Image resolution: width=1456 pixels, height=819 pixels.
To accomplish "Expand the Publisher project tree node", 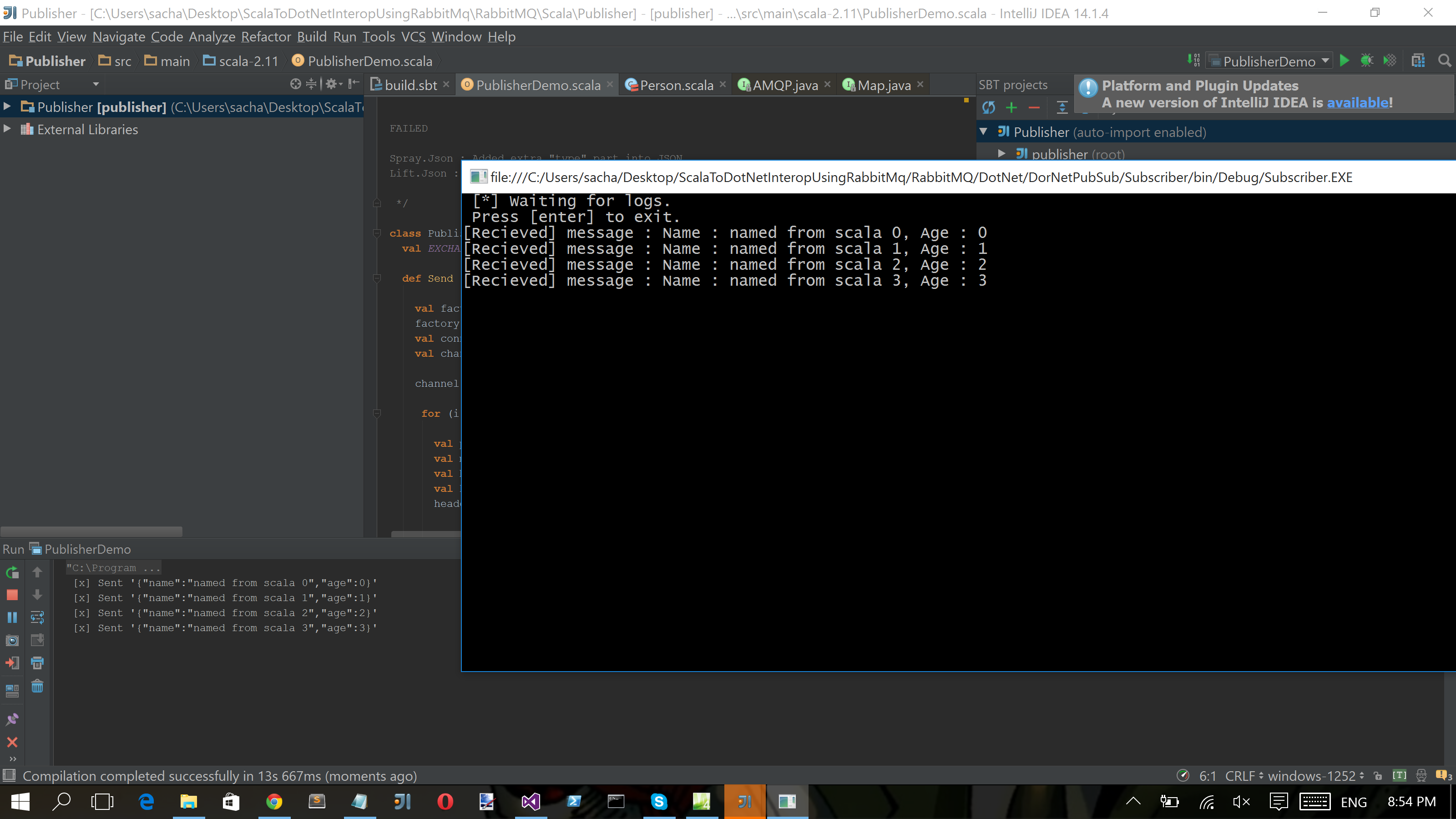I will (x=7, y=106).
